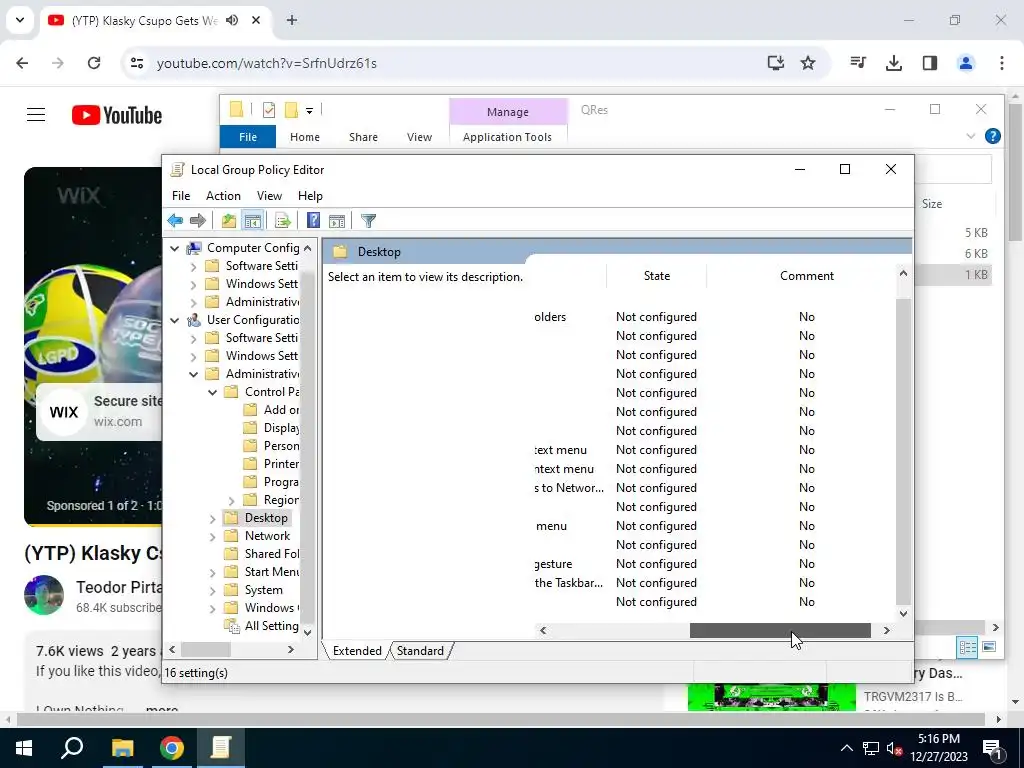Screen dimensions: 1024x768
Task: Switch to the Standard tab
Action: click(420, 650)
